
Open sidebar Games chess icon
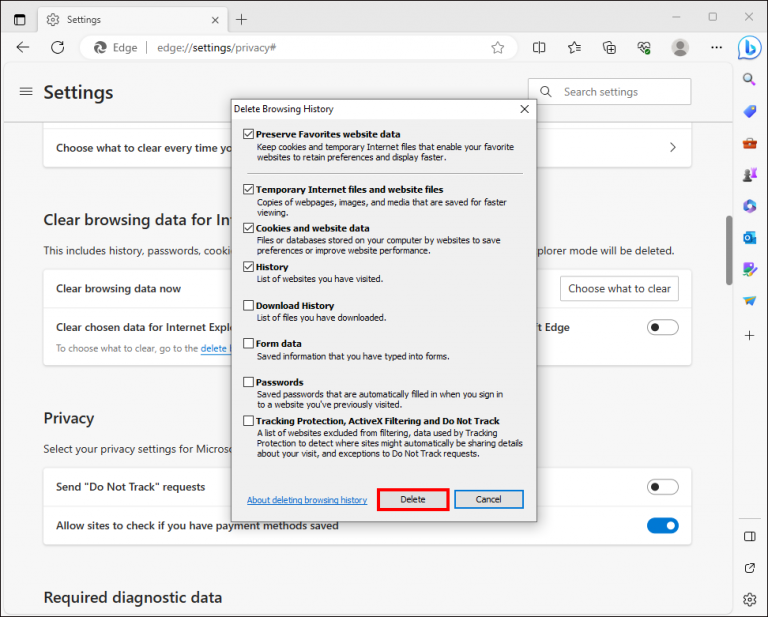749,174
